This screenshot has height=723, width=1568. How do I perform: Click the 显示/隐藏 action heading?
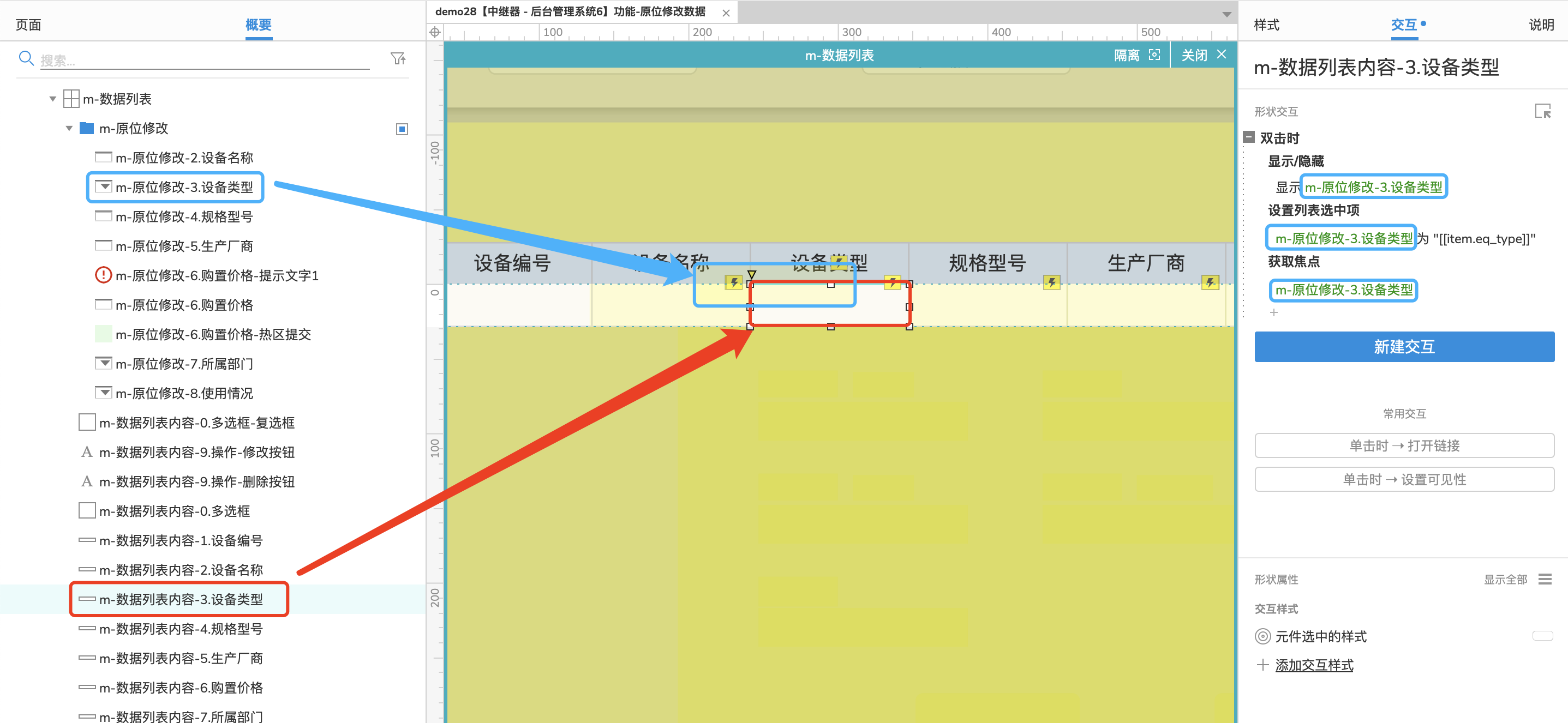click(1296, 161)
